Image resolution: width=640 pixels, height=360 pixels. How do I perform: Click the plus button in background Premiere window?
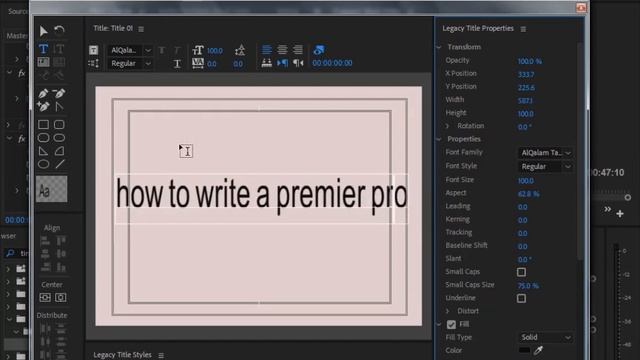pyautogui.click(x=620, y=213)
